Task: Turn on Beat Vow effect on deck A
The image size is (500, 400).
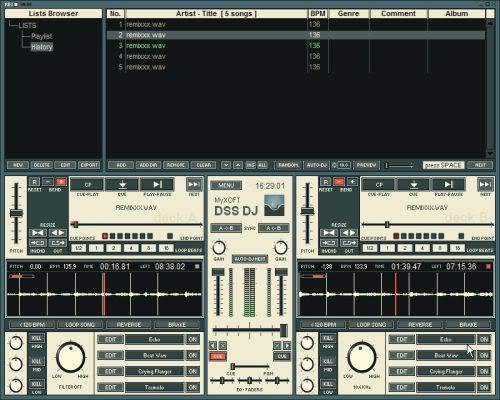Action: click(193, 355)
